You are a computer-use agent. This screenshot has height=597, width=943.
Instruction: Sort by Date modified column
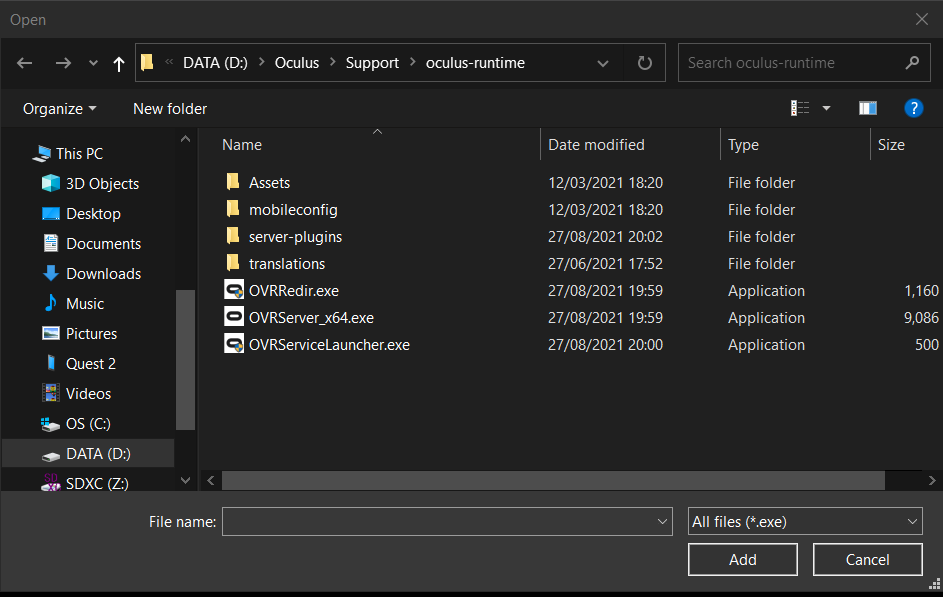point(596,145)
